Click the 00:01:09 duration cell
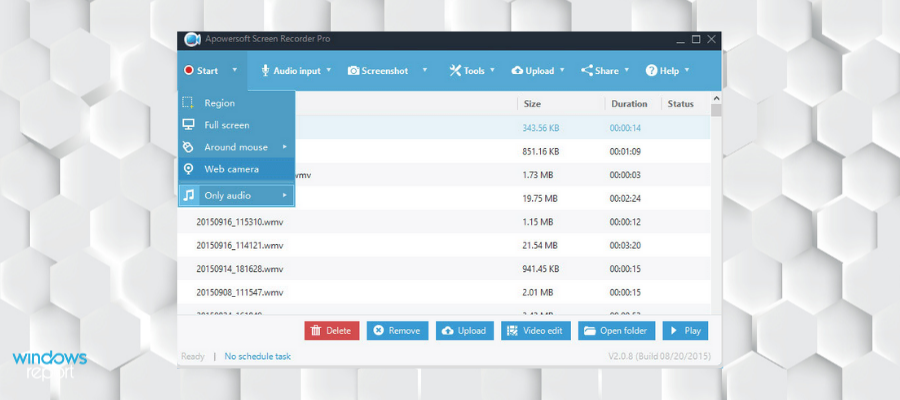This screenshot has width=900, height=400. point(625,152)
